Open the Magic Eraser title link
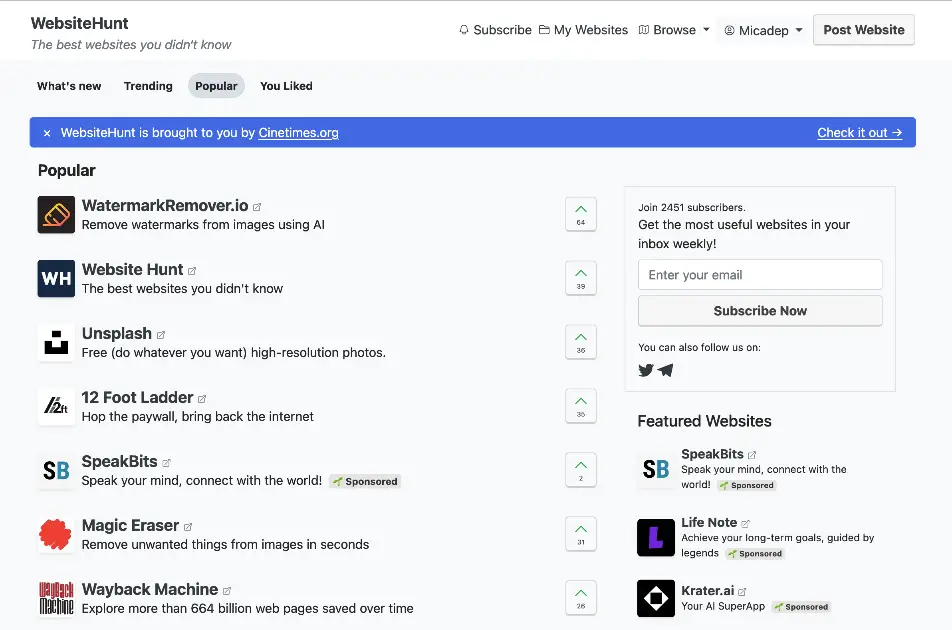 pyautogui.click(x=131, y=526)
